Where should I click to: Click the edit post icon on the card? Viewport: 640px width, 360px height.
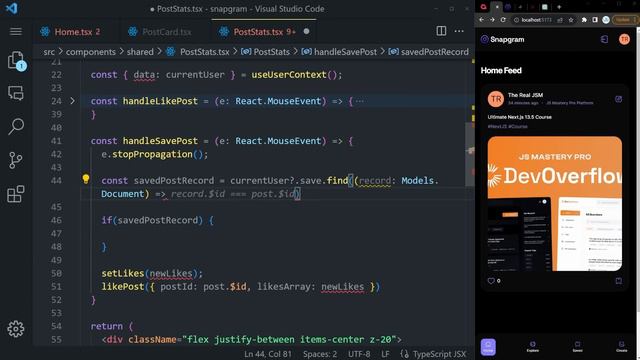point(618,99)
